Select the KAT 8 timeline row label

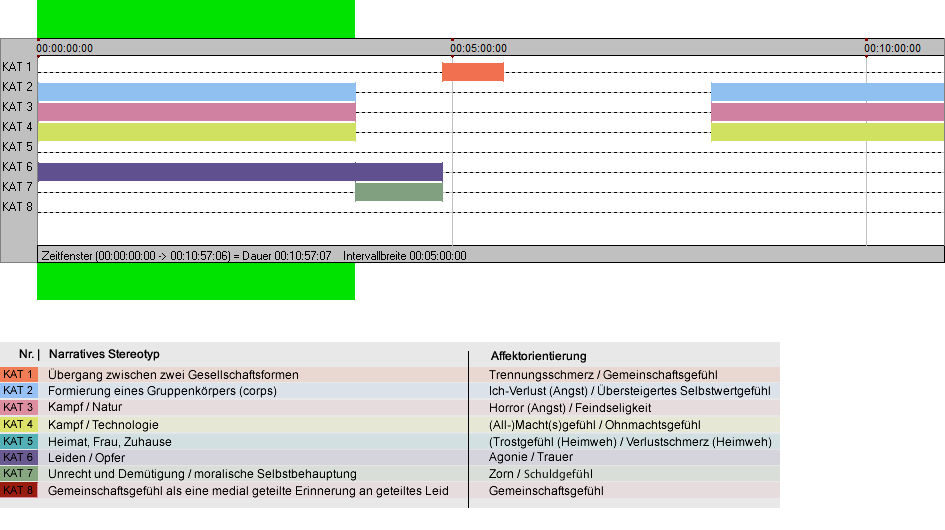[x=17, y=207]
